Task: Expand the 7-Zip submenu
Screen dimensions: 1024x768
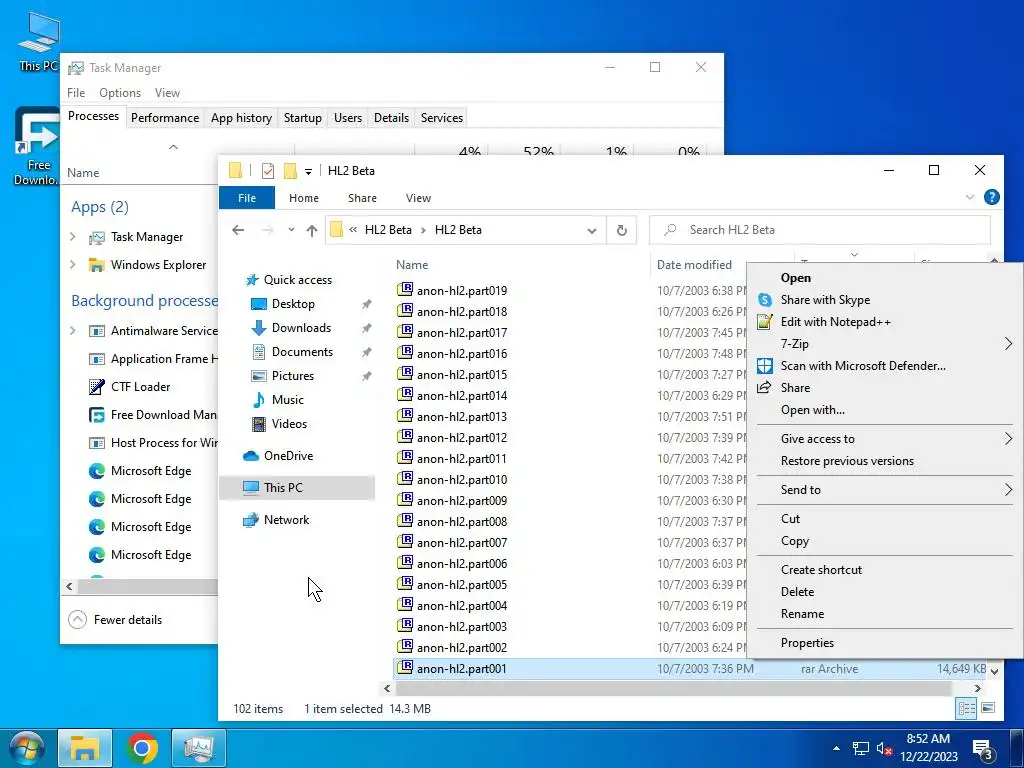Action: [885, 344]
